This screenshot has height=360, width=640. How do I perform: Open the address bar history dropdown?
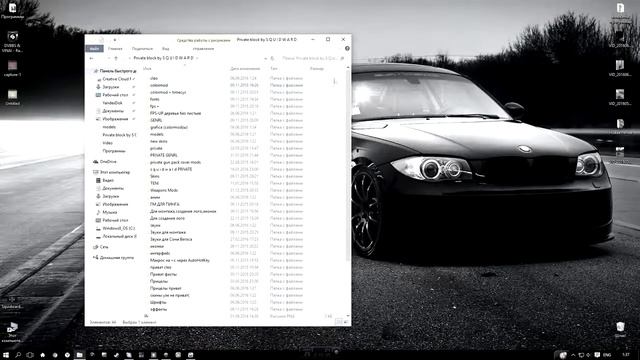[266, 58]
